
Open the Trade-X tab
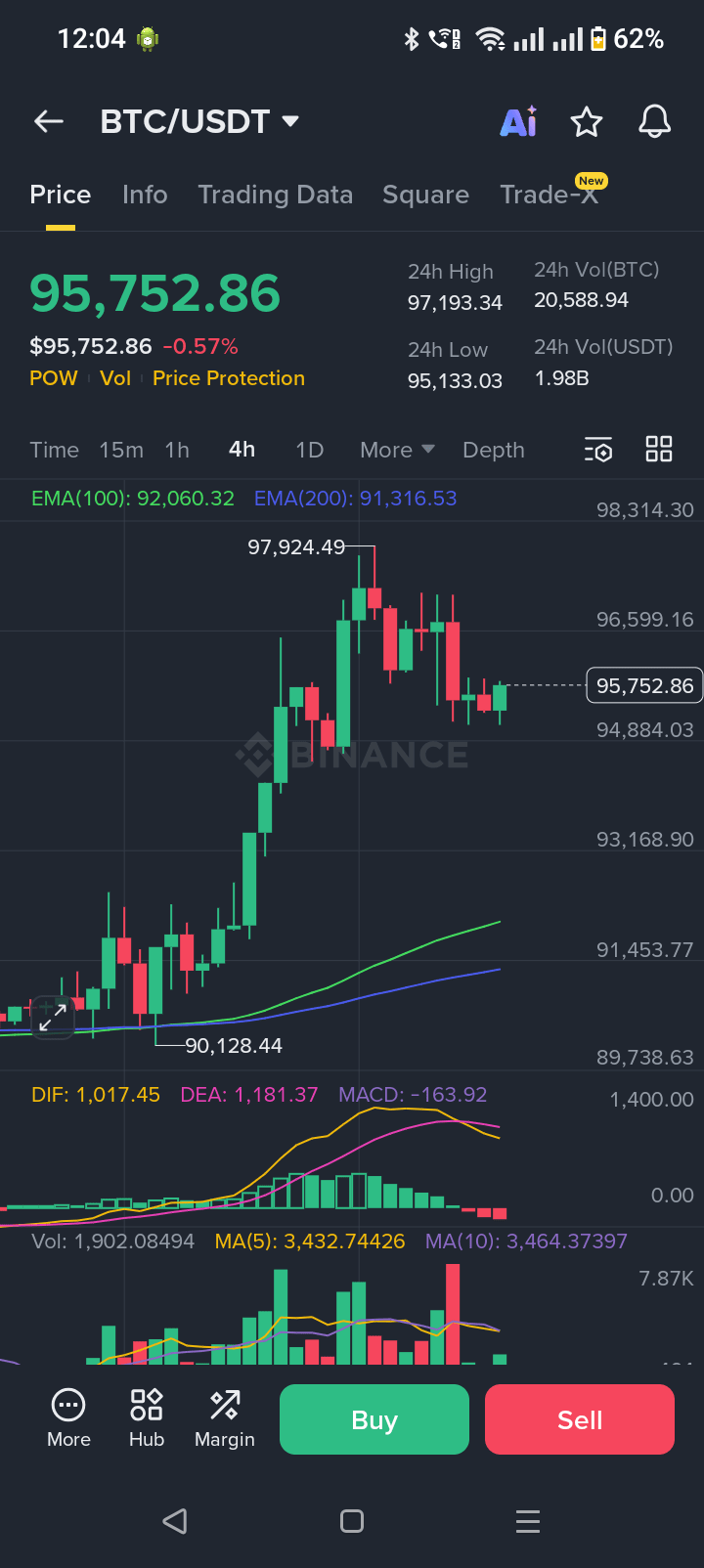point(550,194)
